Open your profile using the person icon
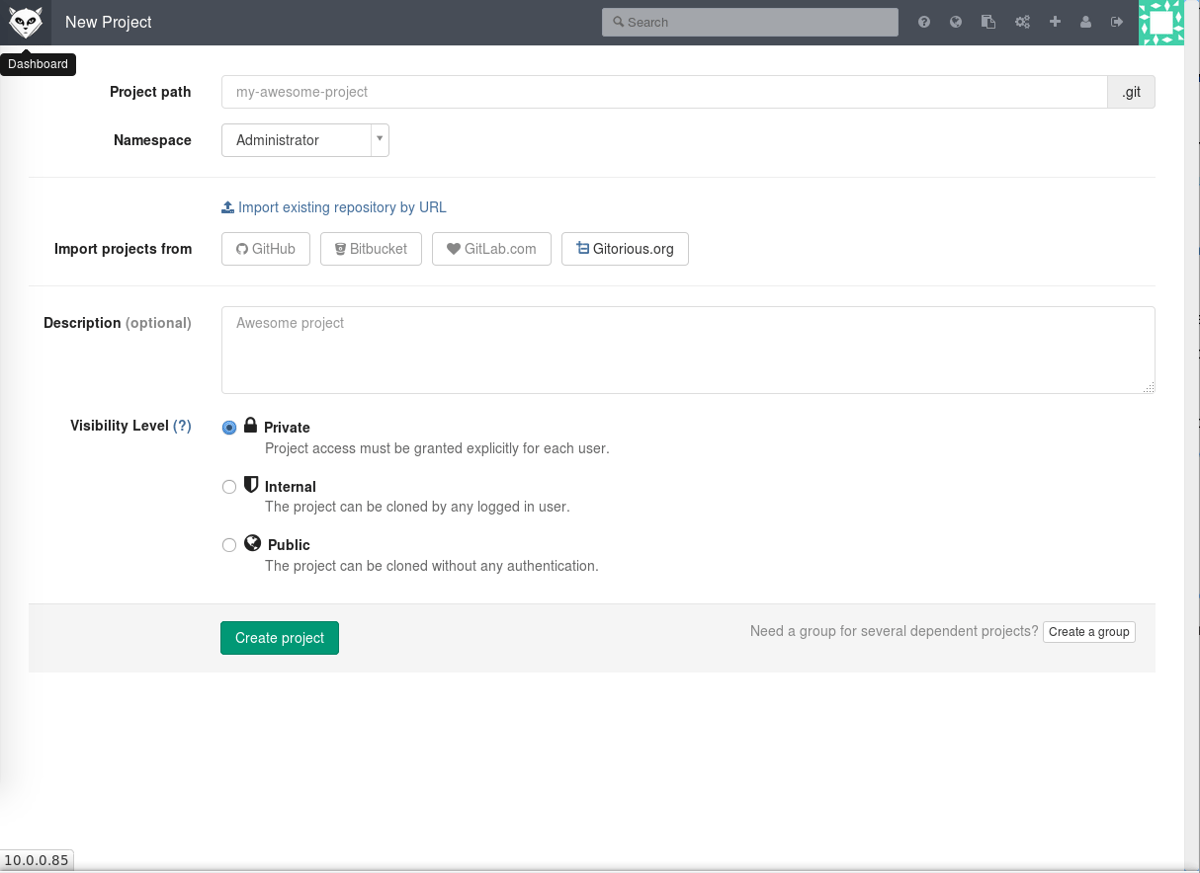Viewport: 1200px width, 873px height. point(1086,21)
